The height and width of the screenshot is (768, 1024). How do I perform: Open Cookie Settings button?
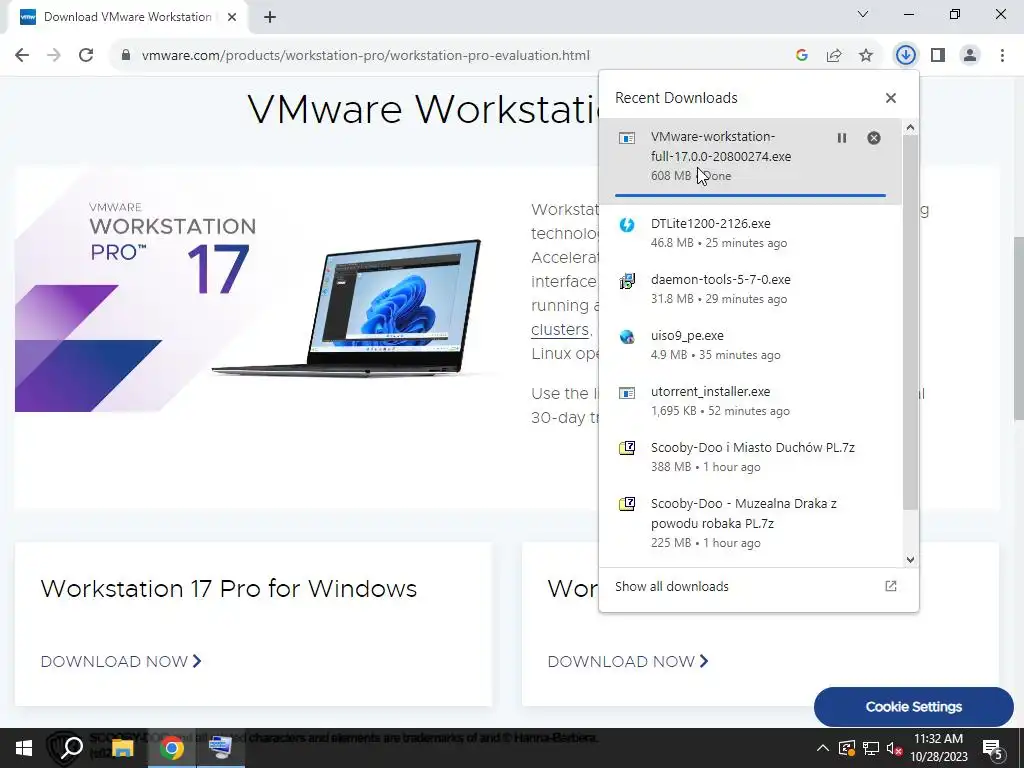pos(914,707)
